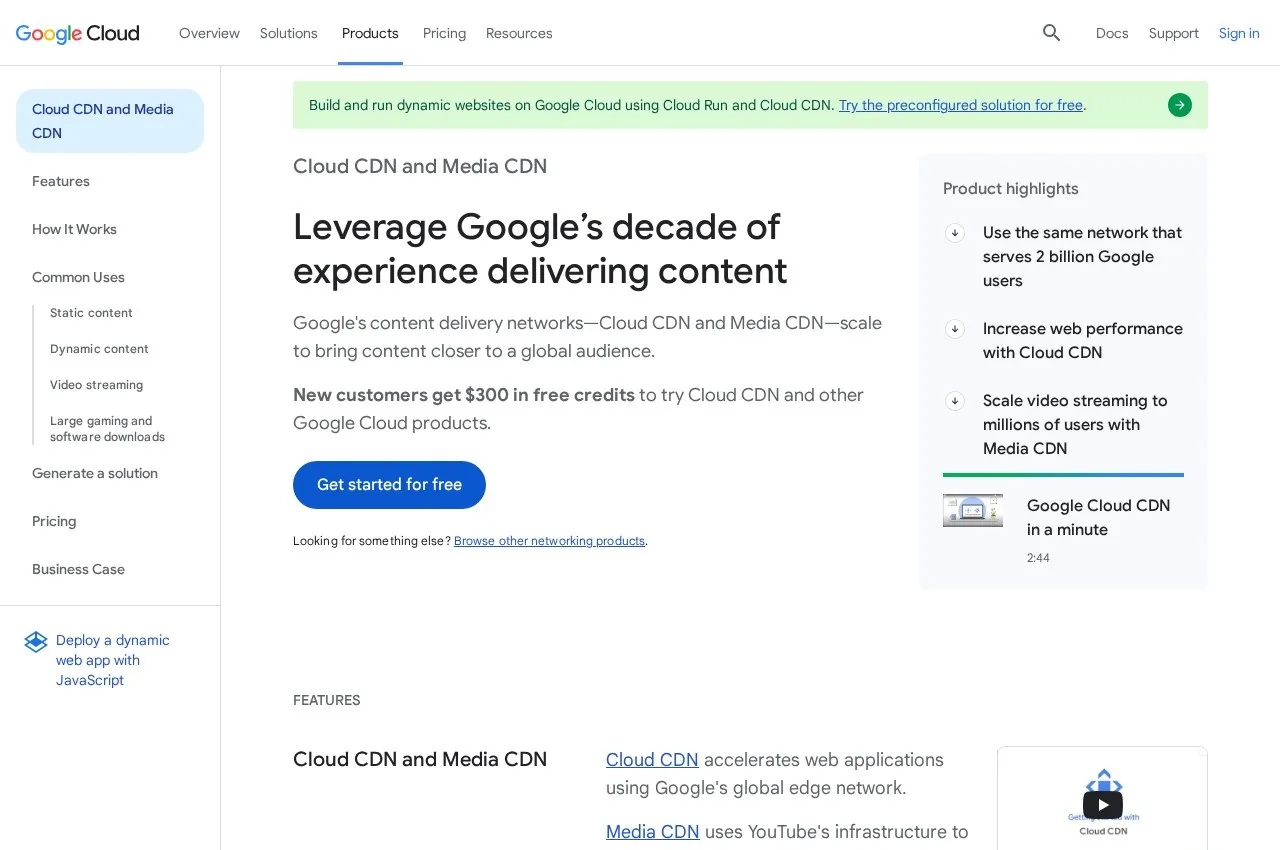Jump to How It Works in sidebar

pos(74,229)
